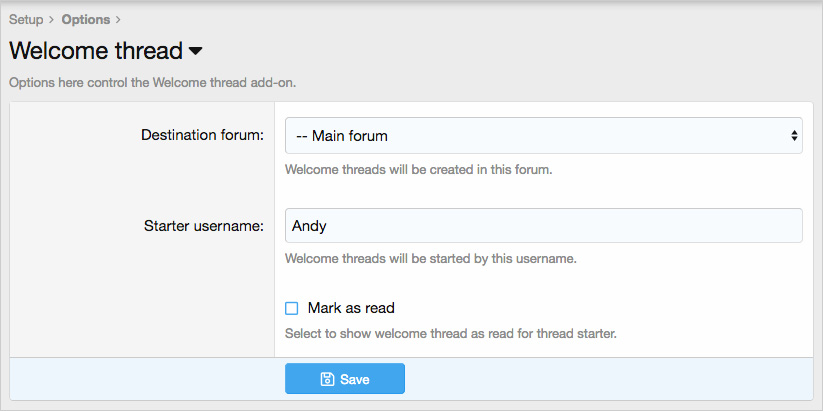This screenshot has width=823, height=411.
Task: Navigate to Options breadcrumb link
Action: tap(86, 19)
